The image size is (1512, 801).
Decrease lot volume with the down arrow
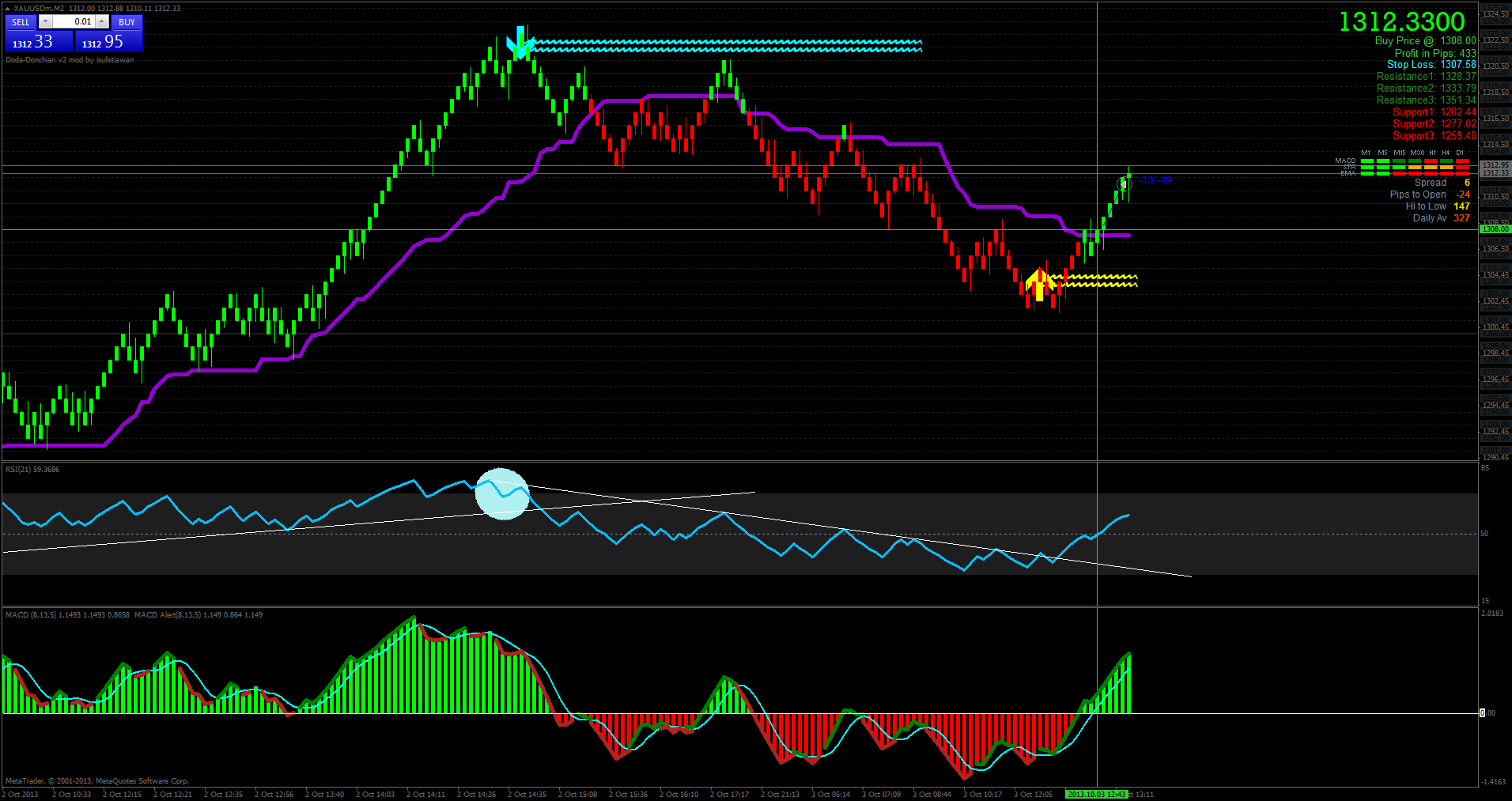tap(45, 22)
